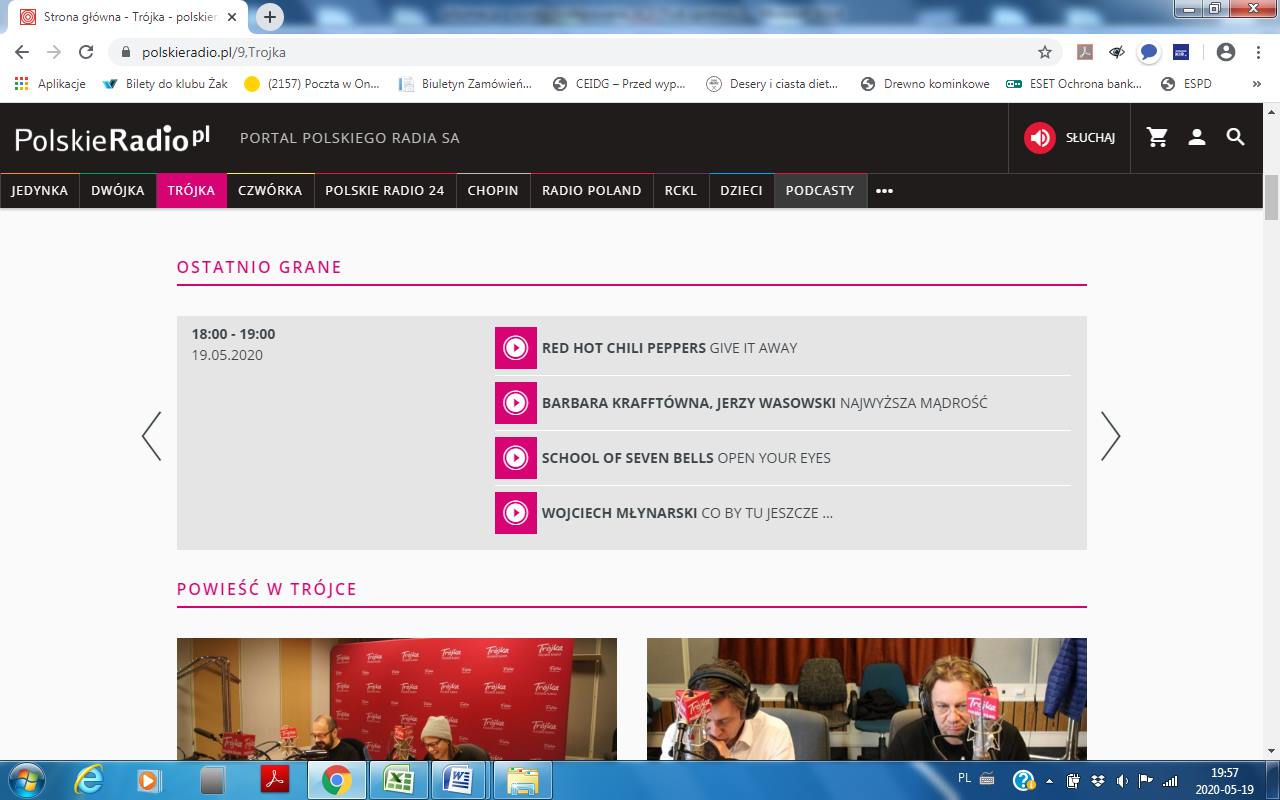Open ESET Ochrona bank bookmark
Screen dimensions: 1280x800
pos(1074,84)
